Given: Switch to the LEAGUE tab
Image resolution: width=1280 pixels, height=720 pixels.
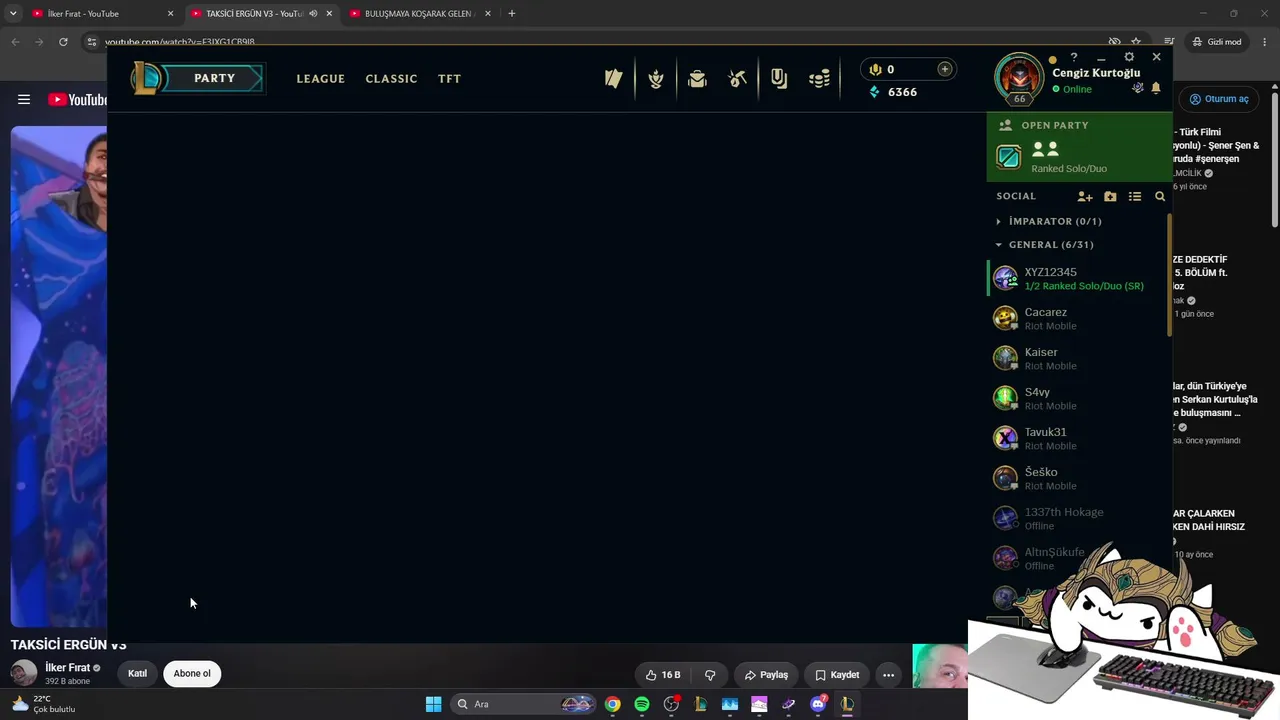Looking at the screenshot, I should 321,79.
